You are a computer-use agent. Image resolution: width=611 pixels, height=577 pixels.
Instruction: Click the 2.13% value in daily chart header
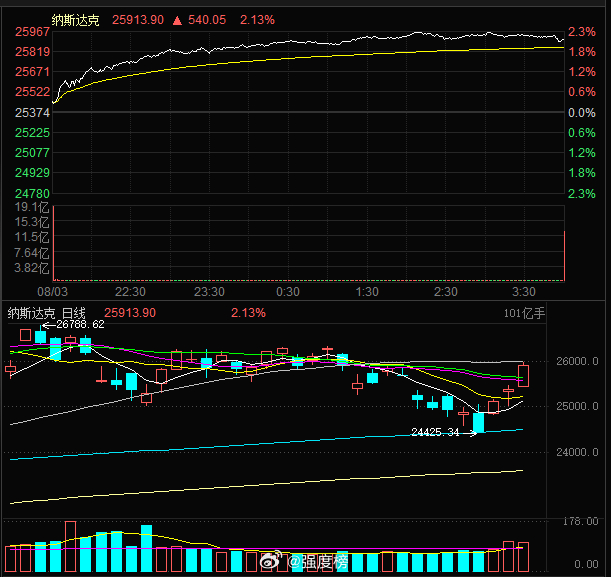[x=248, y=313]
